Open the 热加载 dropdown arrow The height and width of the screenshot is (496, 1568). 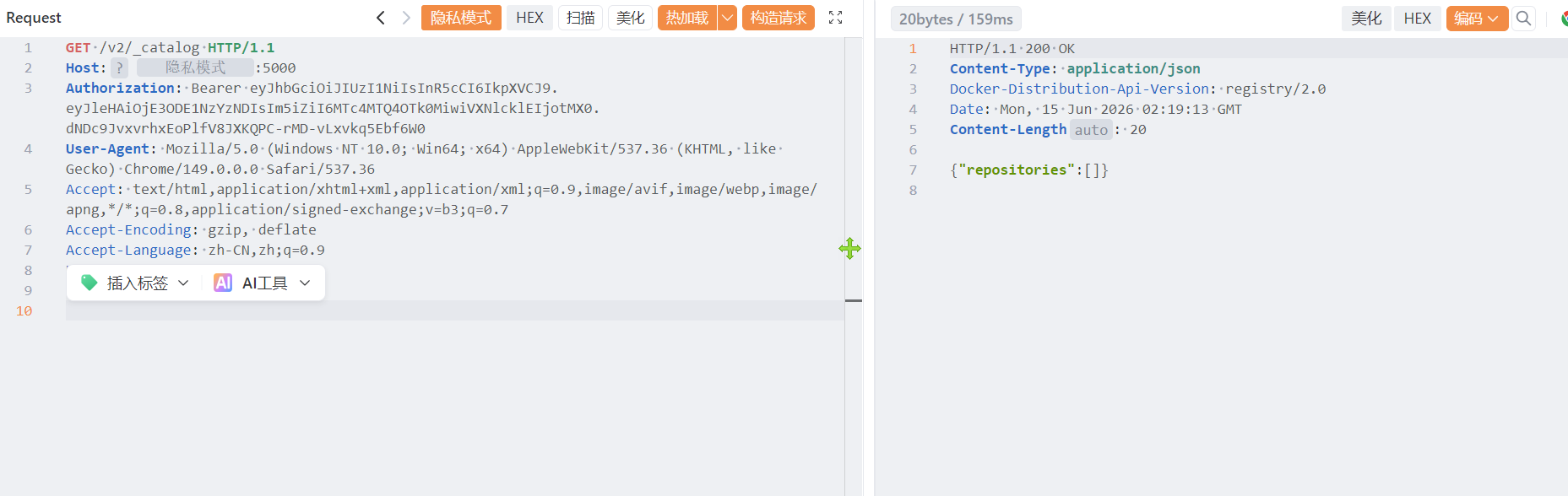pos(727,18)
